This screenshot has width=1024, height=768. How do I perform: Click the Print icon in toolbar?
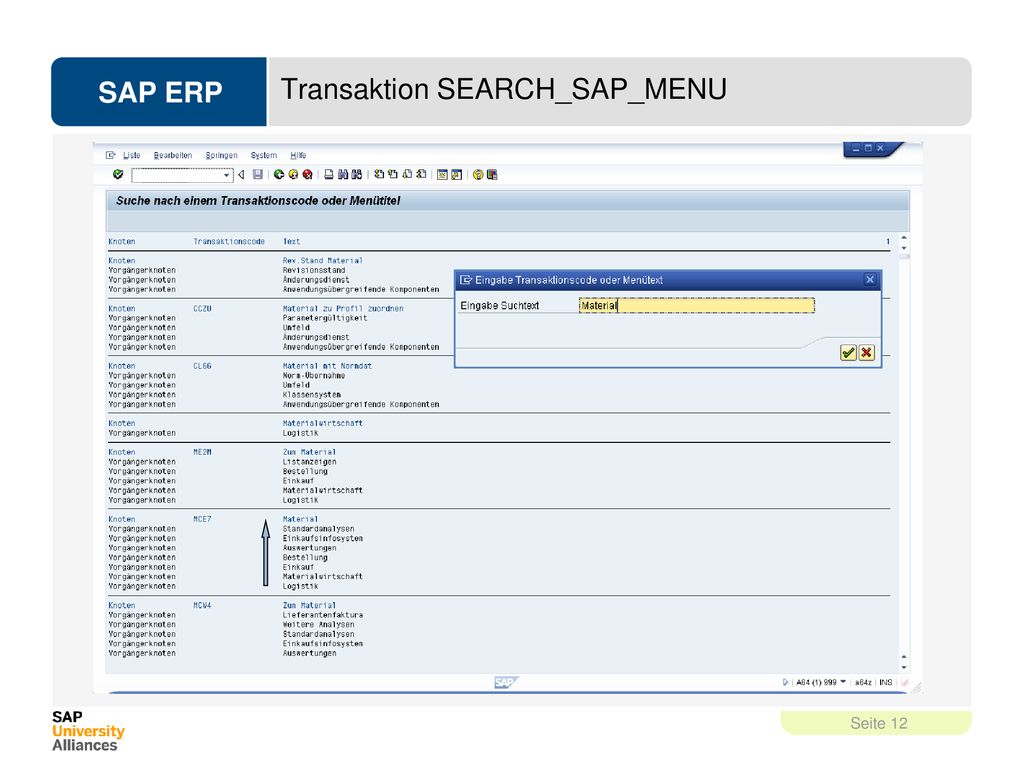pyautogui.click(x=329, y=174)
